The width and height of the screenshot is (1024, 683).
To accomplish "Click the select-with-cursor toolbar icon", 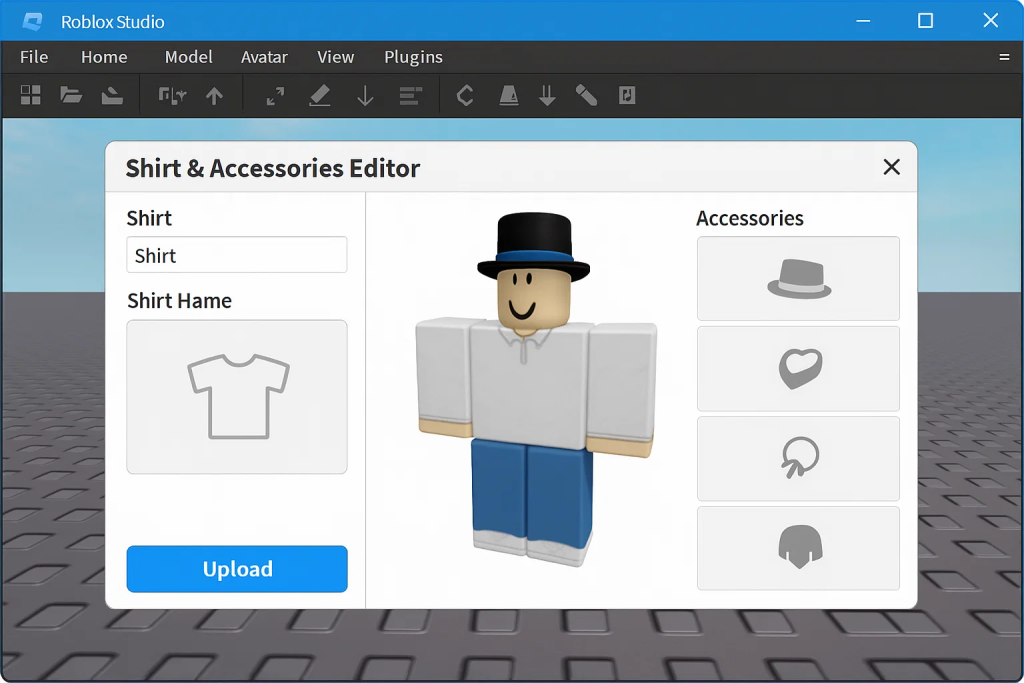I will 172,96.
